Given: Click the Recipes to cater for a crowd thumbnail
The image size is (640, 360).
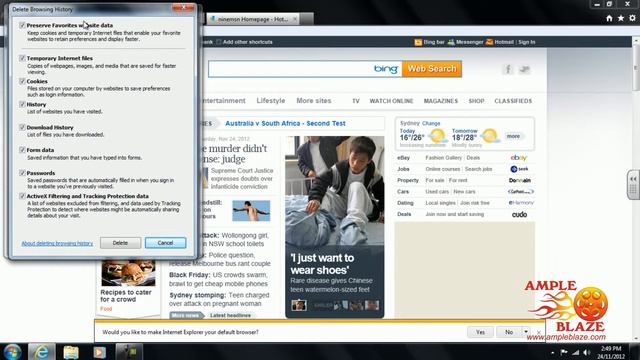Looking at the screenshot, I should click(x=128, y=273).
